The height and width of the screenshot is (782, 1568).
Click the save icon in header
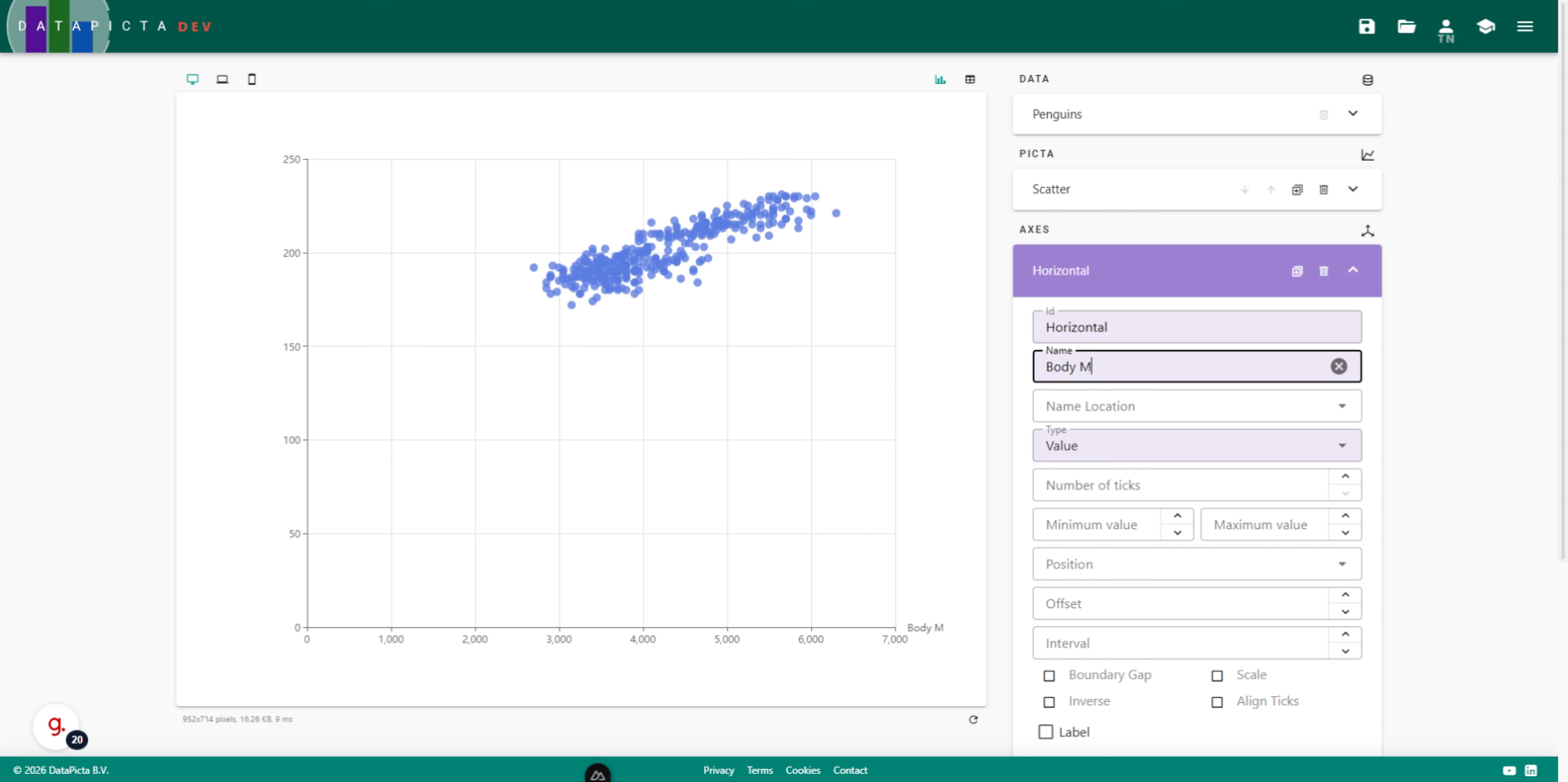pos(1366,26)
